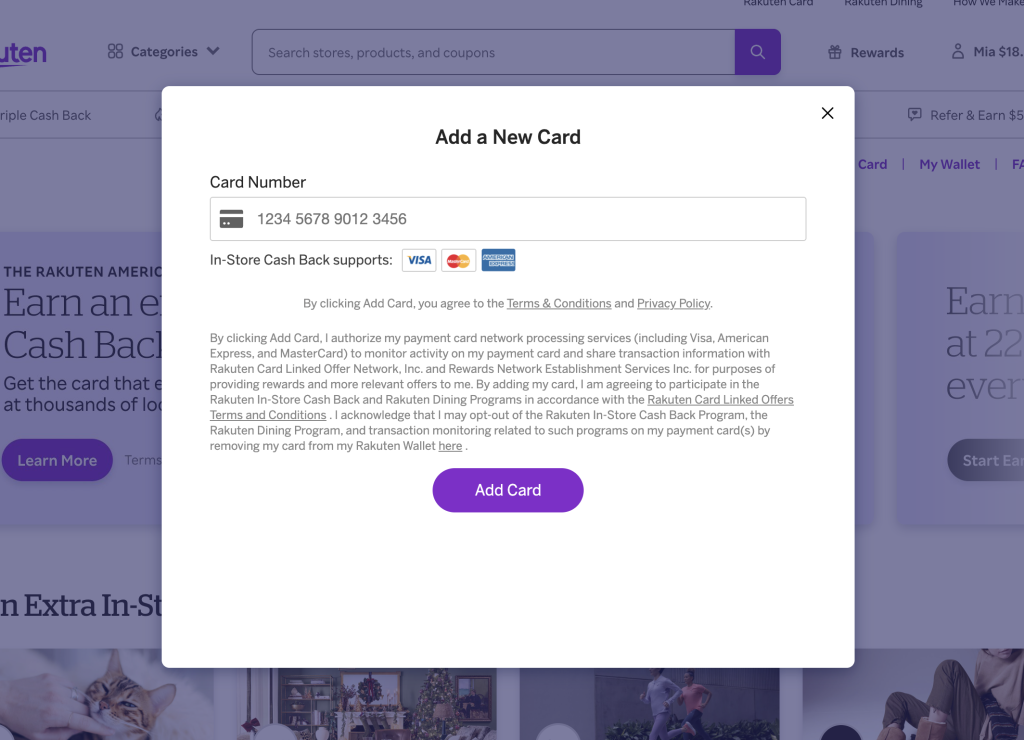The width and height of the screenshot is (1024, 740).
Task: Click the Refer & Earn icon
Action: click(x=914, y=115)
